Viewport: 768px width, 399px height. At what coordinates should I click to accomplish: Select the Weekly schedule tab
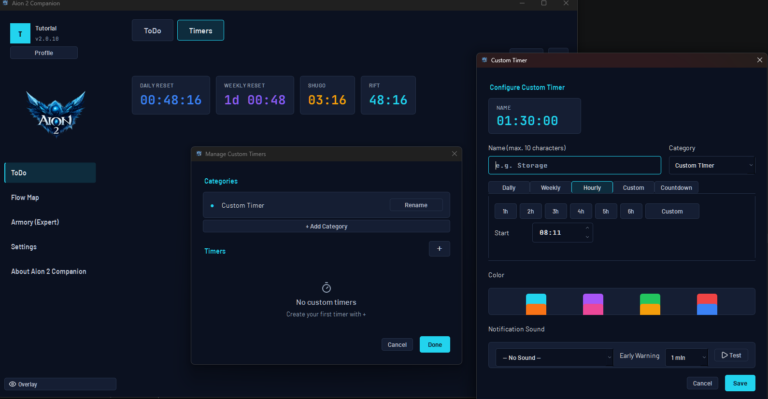pyautogui.click(x=550, y=188)
